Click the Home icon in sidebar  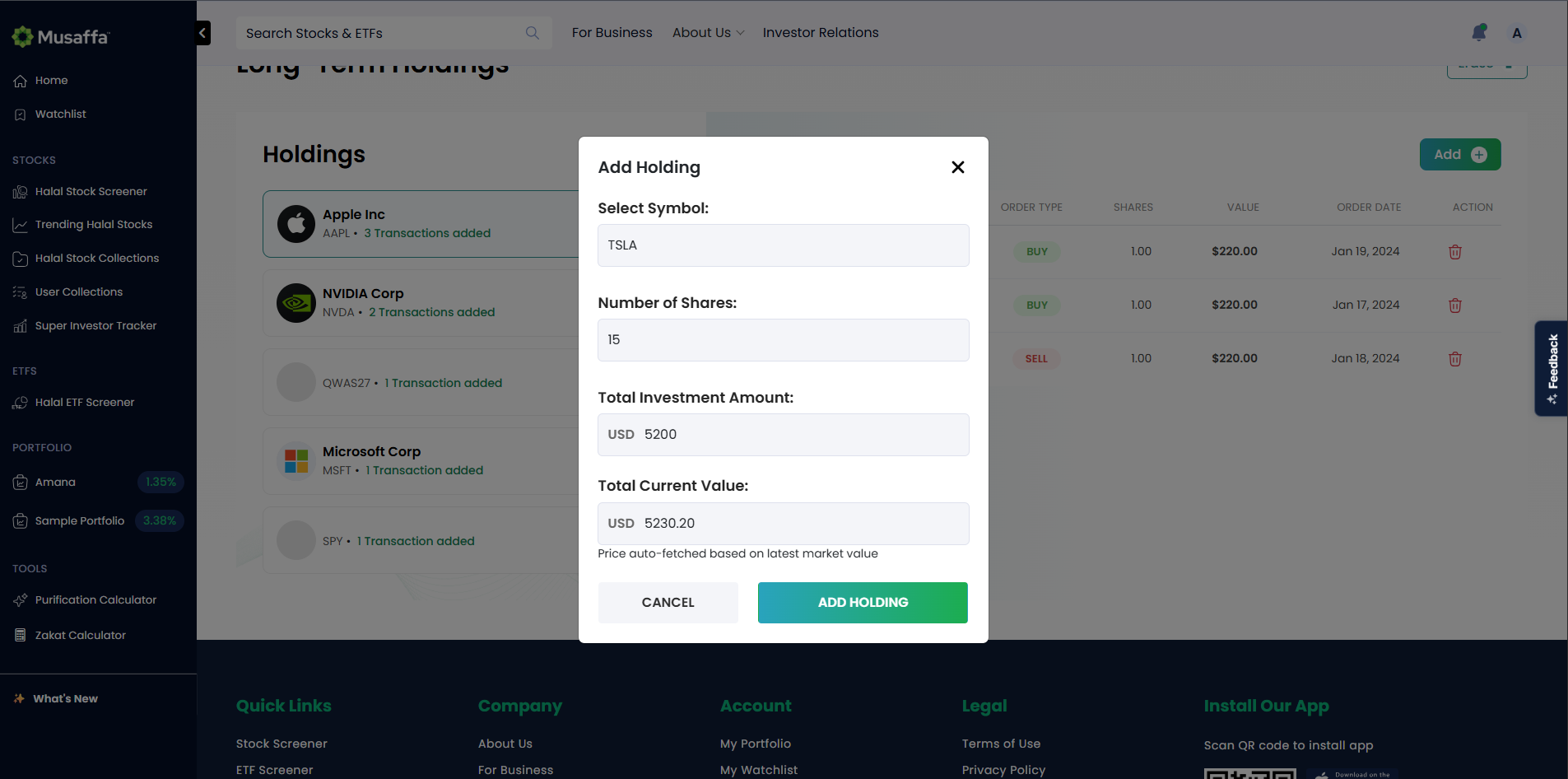tap(21, 81)
